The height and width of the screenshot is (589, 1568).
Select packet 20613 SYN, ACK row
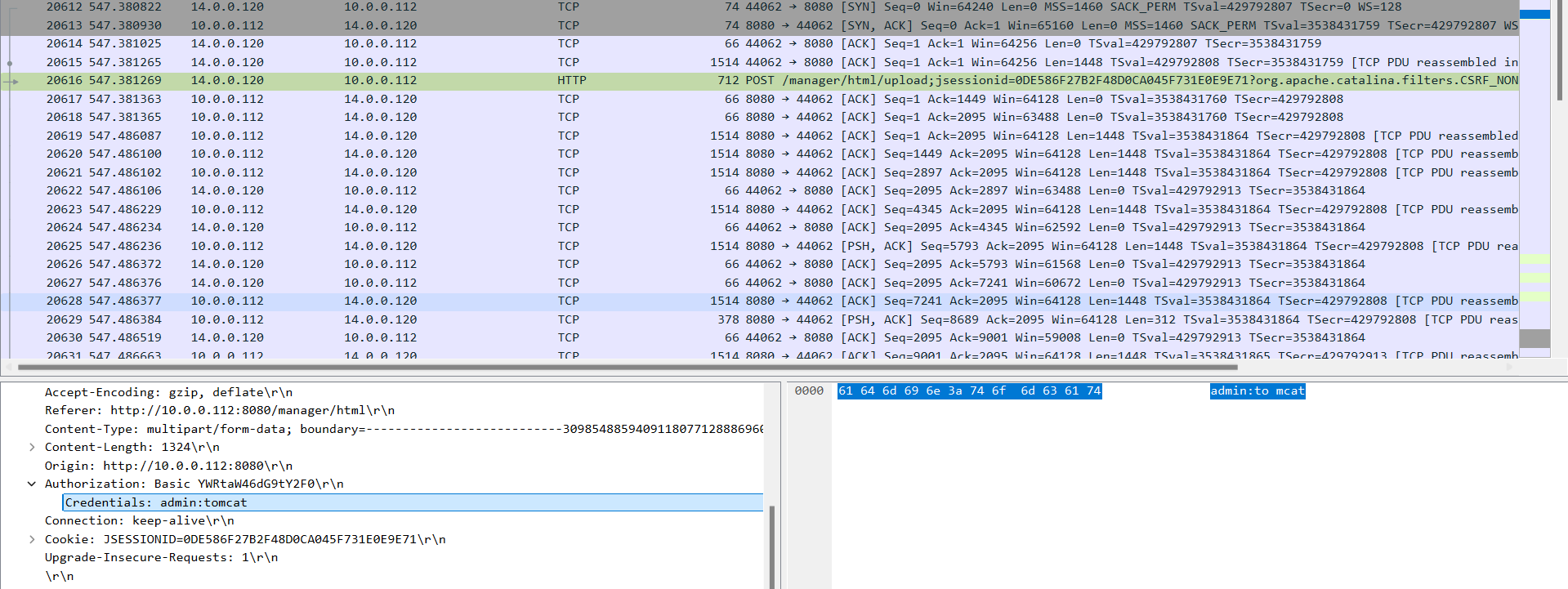point(760,25)
